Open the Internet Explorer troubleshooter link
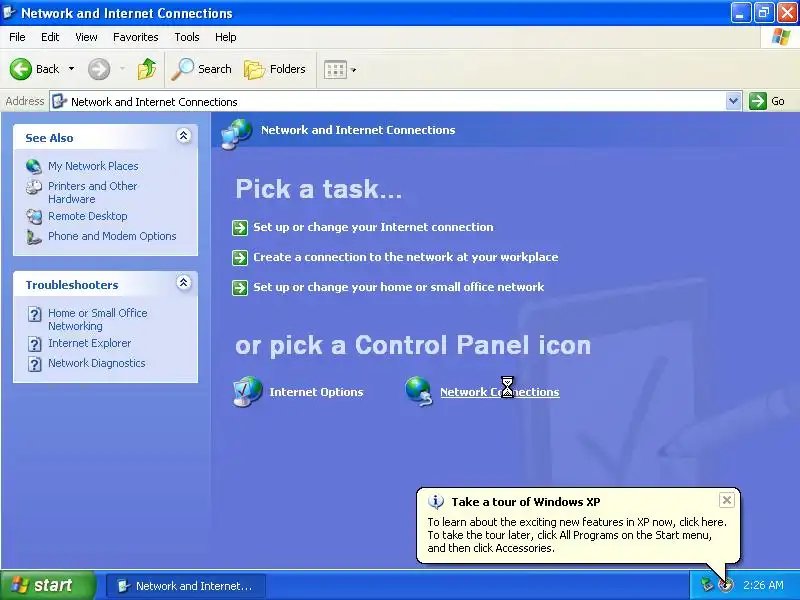The height and width of the screenshot is (600, 800). click(x=90, y=343)
